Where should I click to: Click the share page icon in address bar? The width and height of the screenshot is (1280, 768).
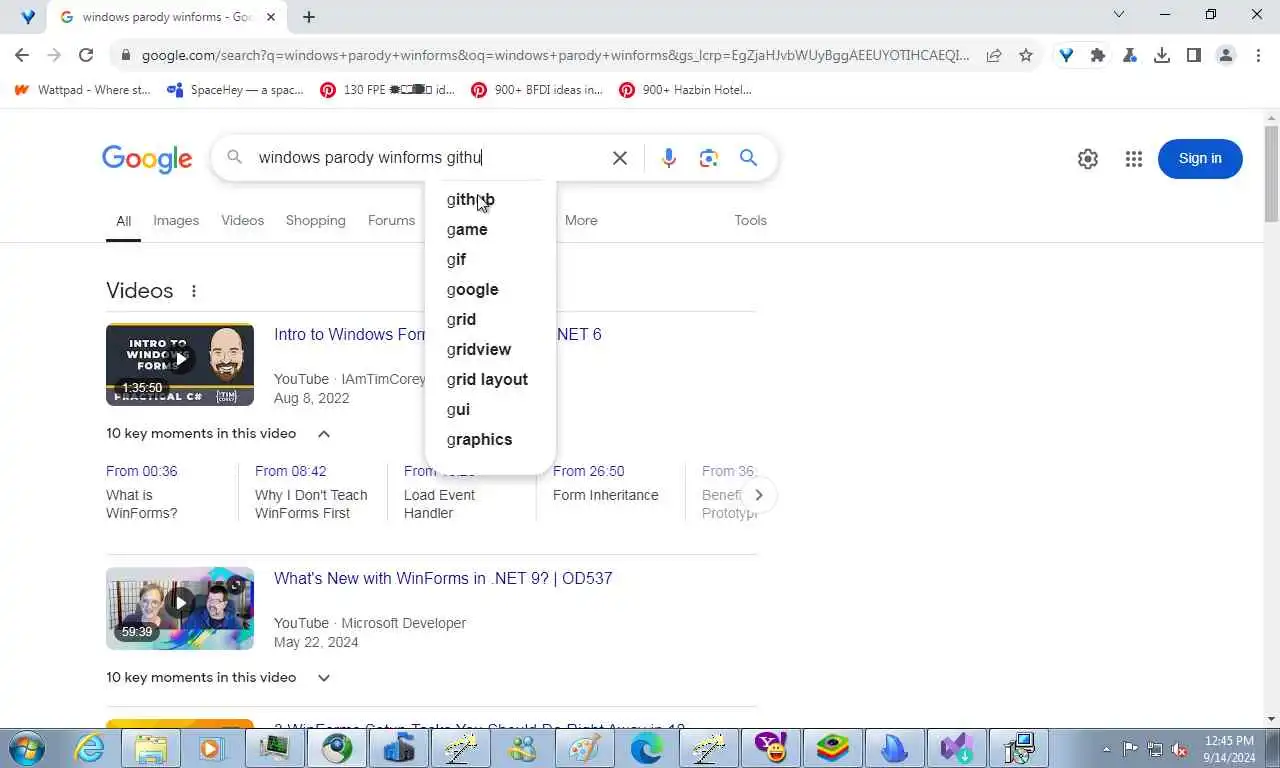994,55
